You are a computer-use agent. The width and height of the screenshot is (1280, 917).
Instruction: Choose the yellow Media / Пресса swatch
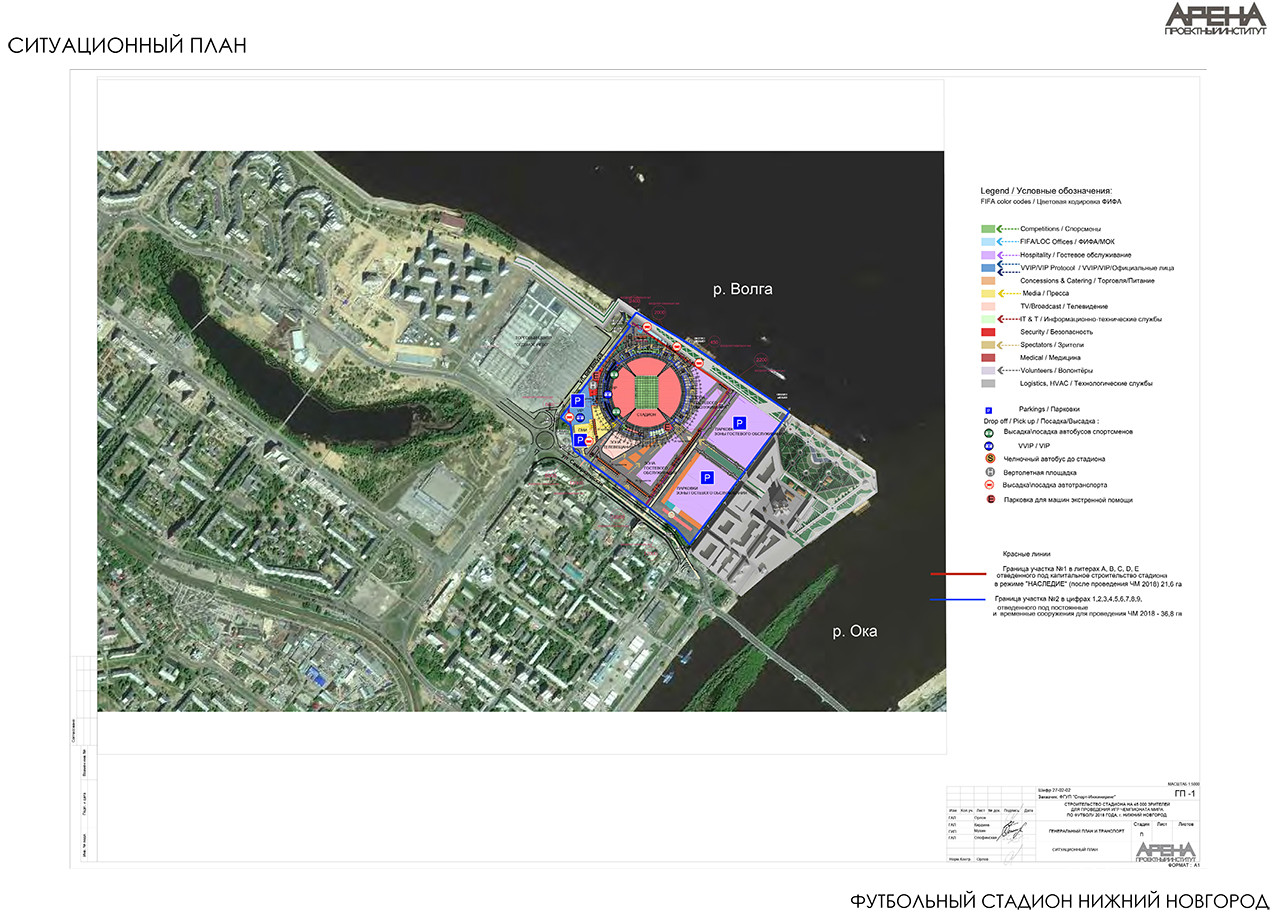987,294
